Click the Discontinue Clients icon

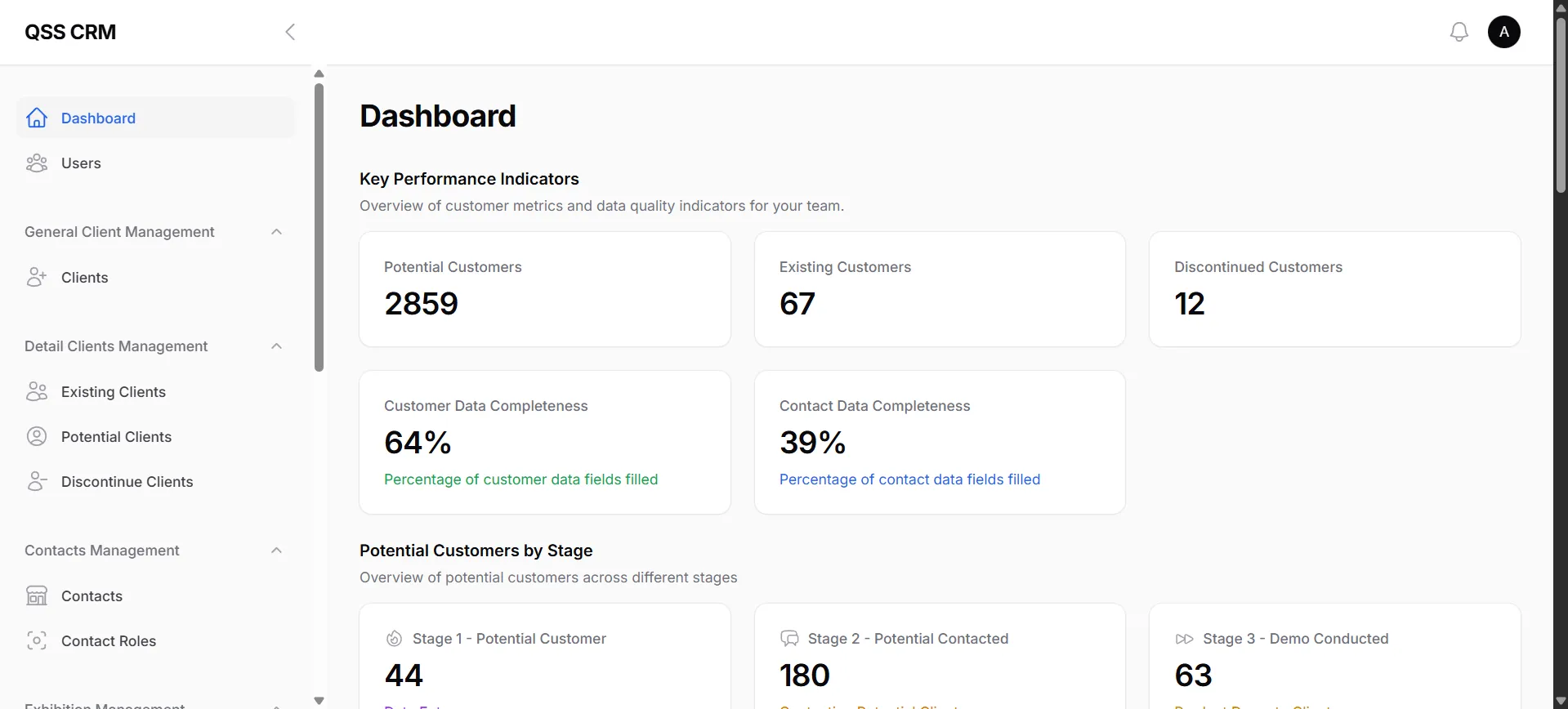point(37,481)
